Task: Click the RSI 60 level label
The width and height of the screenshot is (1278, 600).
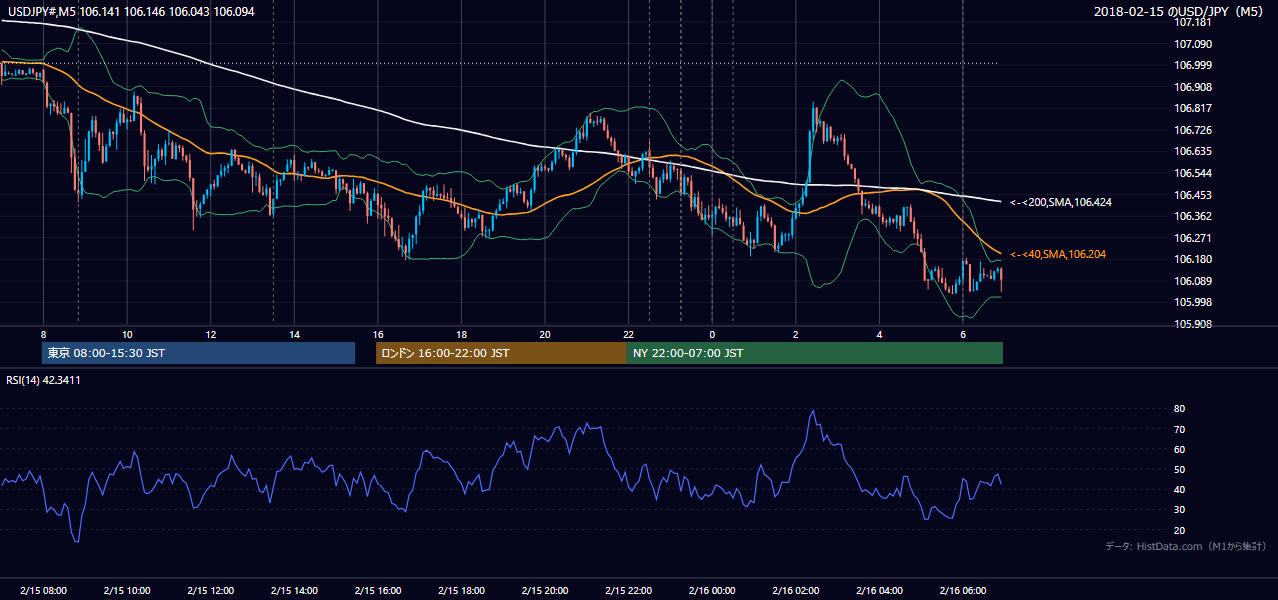Action: (1180, 449)
